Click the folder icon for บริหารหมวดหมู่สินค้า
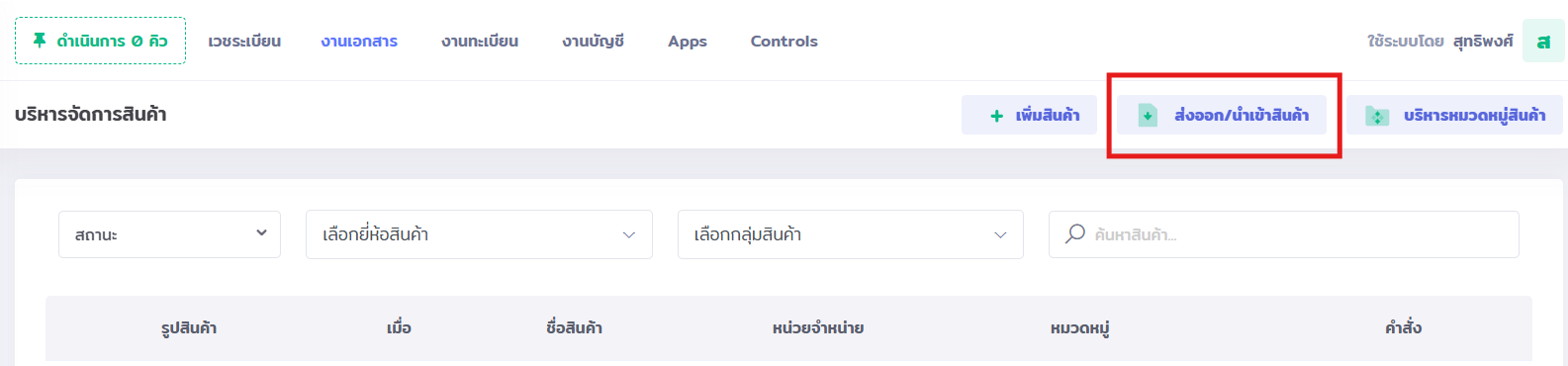The image size is (1568, 366). tap(1377, 116)
